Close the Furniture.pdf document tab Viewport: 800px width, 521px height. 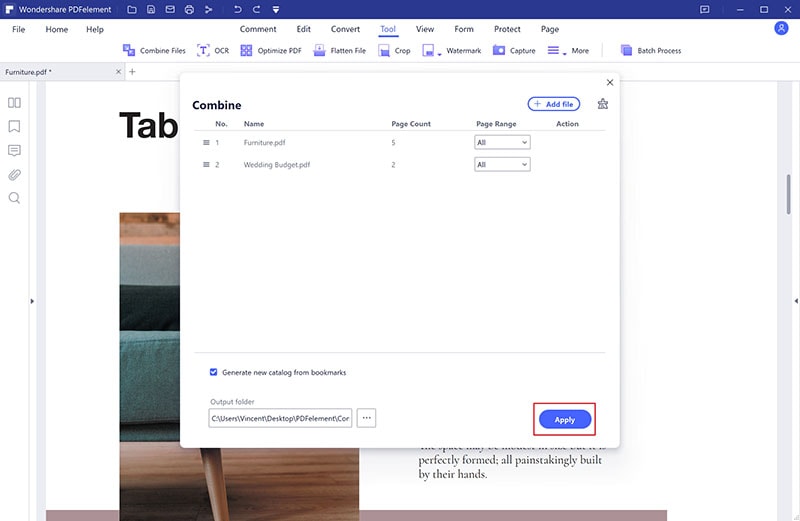pyautogui.click(x=118, y=72)
